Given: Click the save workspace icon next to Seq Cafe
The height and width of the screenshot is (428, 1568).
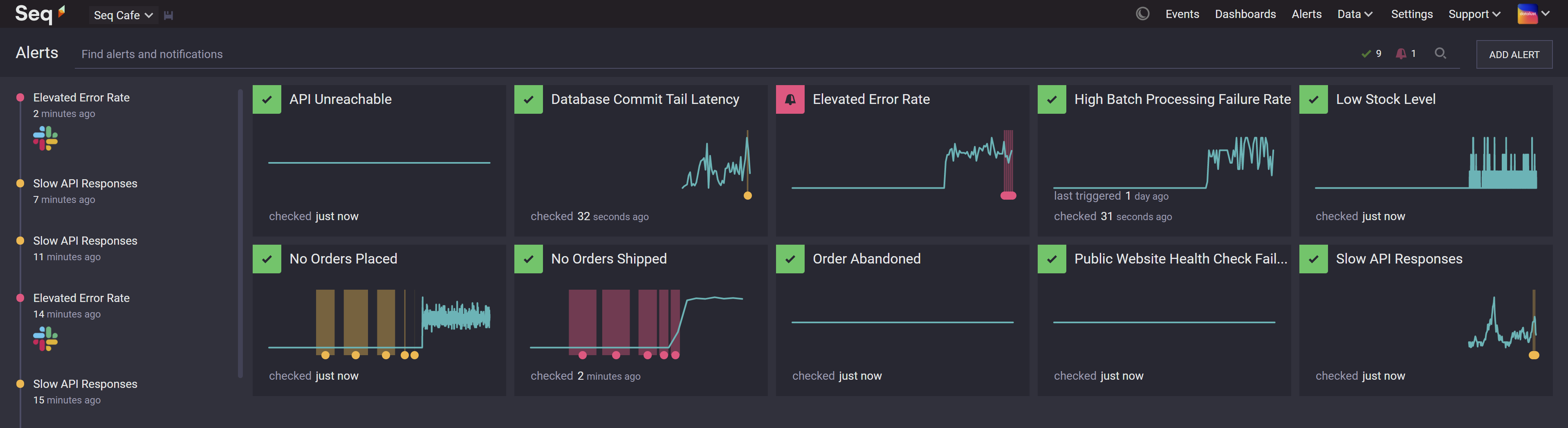Looking at the screenshot, I should pos(168,15).
